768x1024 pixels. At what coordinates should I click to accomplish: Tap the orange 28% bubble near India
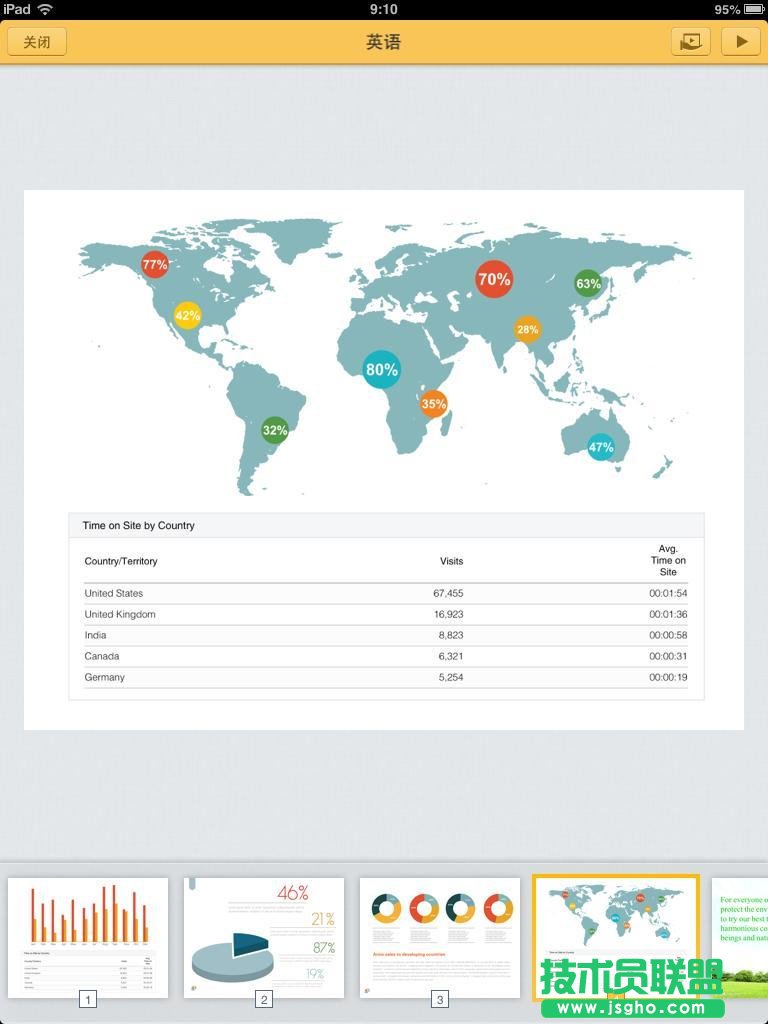pos(527,329)
